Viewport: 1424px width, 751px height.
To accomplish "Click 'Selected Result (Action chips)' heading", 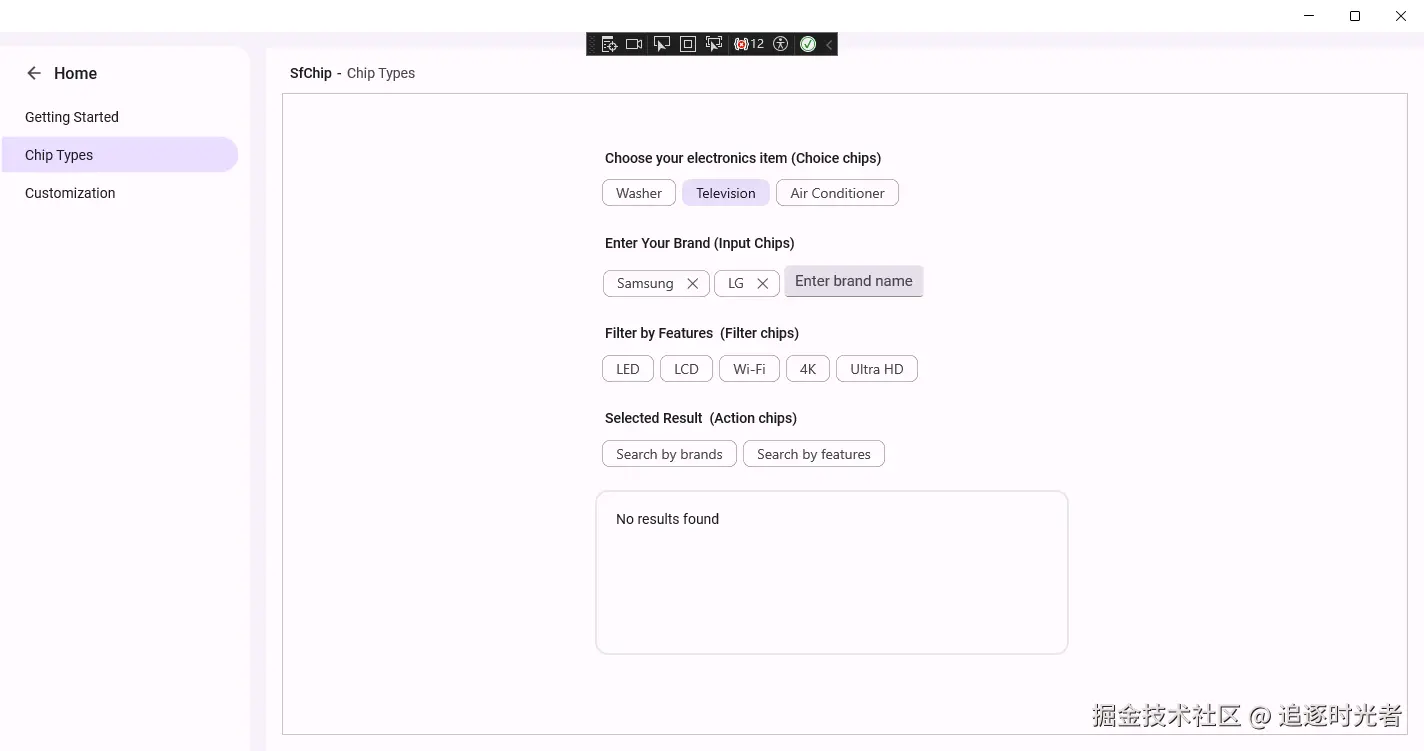I will 701,418.
